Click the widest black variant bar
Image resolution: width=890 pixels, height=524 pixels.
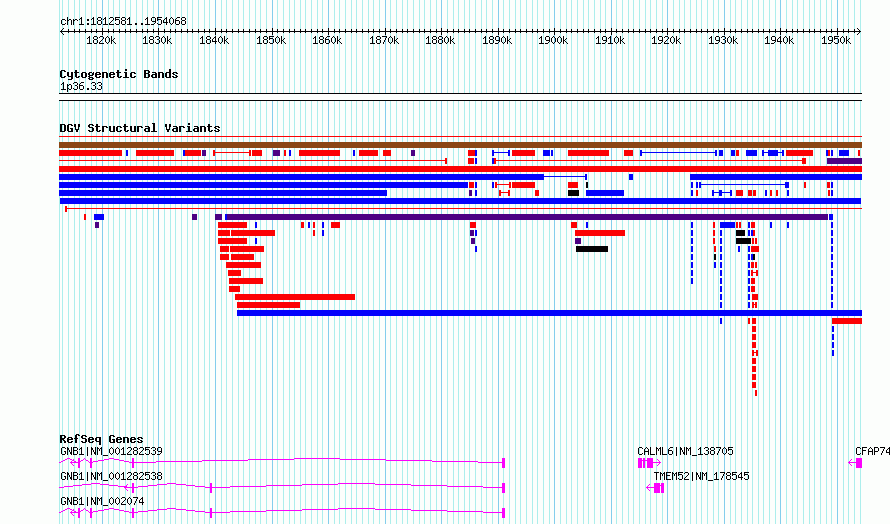click(592, 249)
